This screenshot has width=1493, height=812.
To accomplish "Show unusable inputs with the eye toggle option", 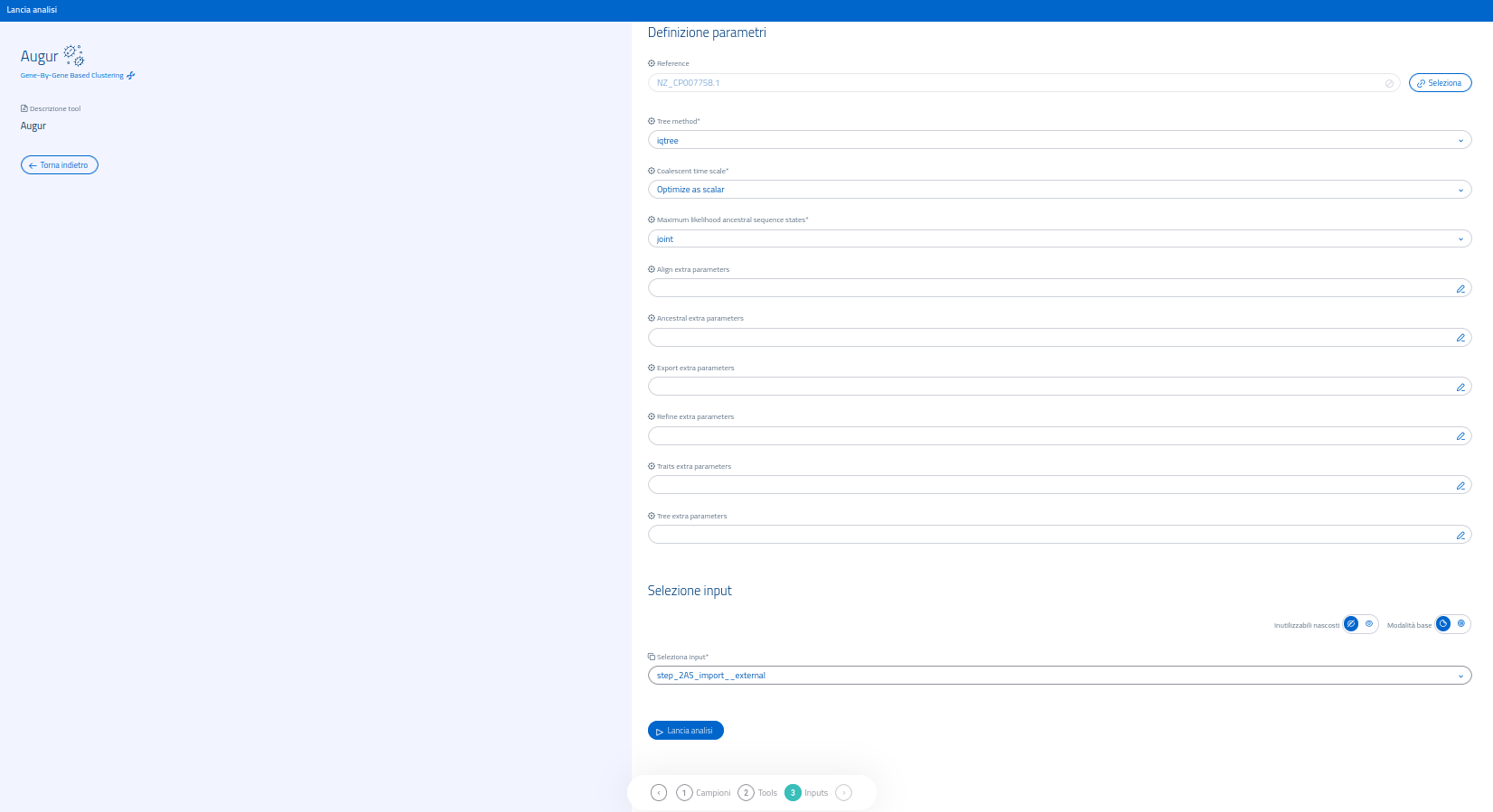I will tap(1369, 624).
